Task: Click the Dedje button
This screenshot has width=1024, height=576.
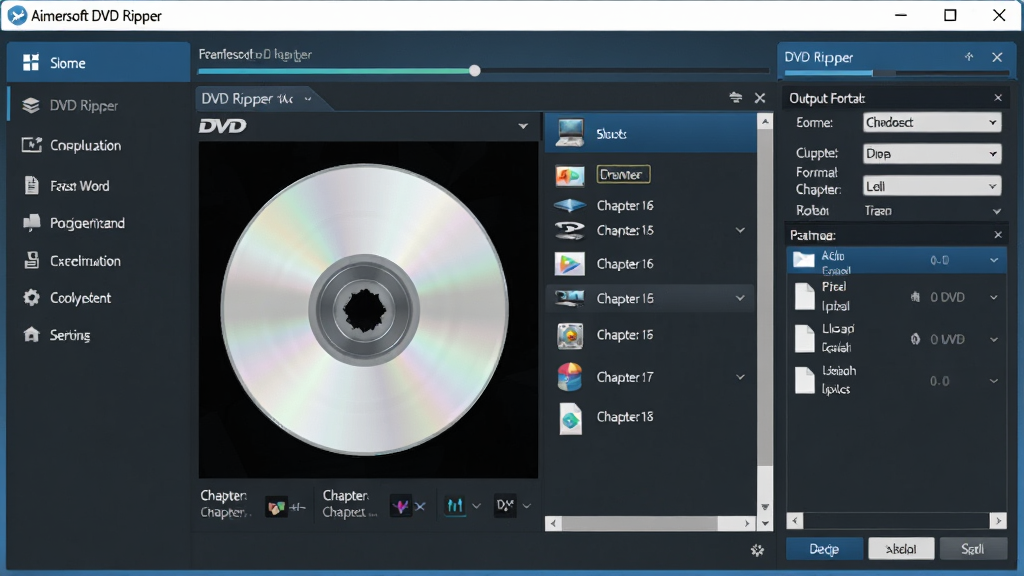Action: [x=824, y=549]
